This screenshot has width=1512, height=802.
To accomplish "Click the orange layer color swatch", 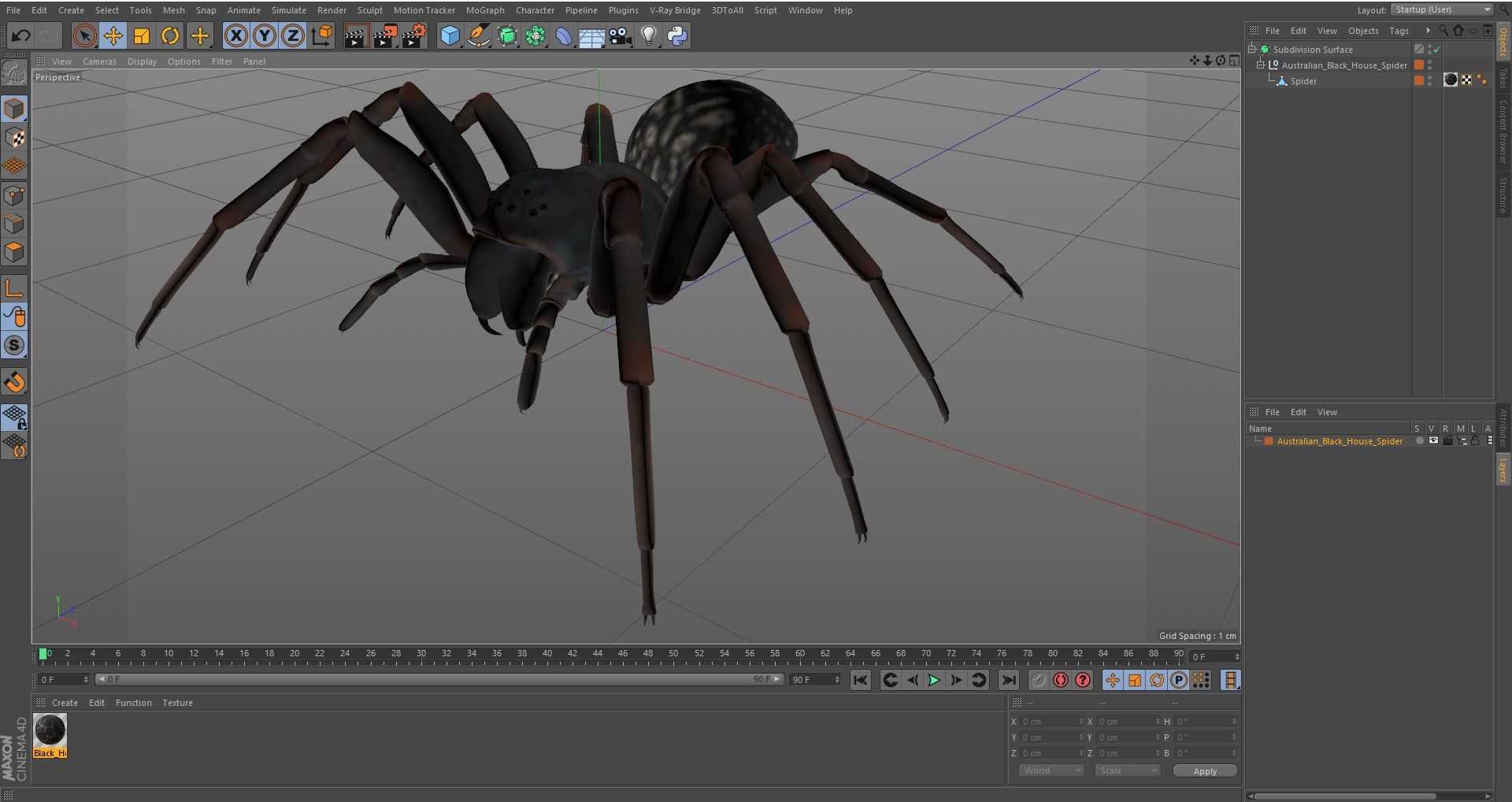I will tap(1269, 441).
